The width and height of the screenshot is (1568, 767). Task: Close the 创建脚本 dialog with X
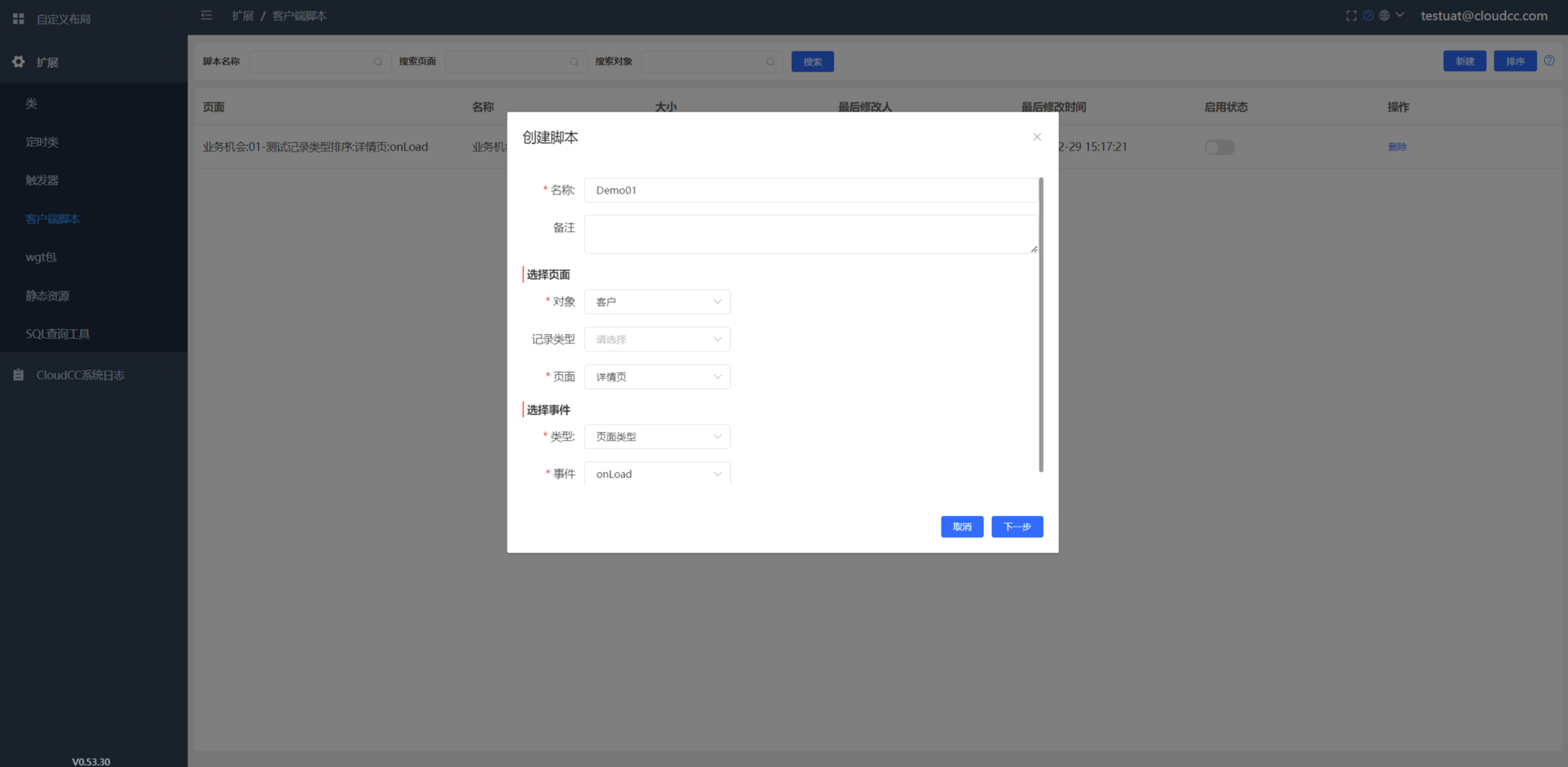click(1036, 137)
